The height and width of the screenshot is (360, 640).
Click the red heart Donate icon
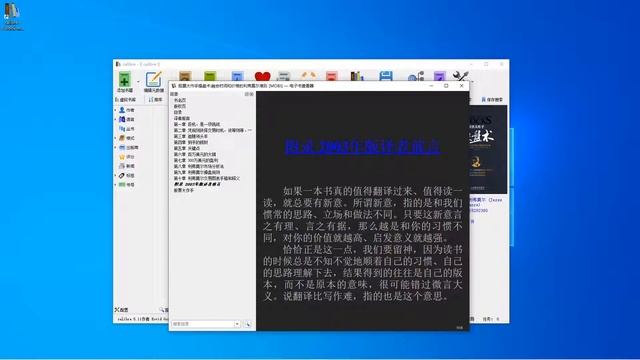click(x=262, y=76)
